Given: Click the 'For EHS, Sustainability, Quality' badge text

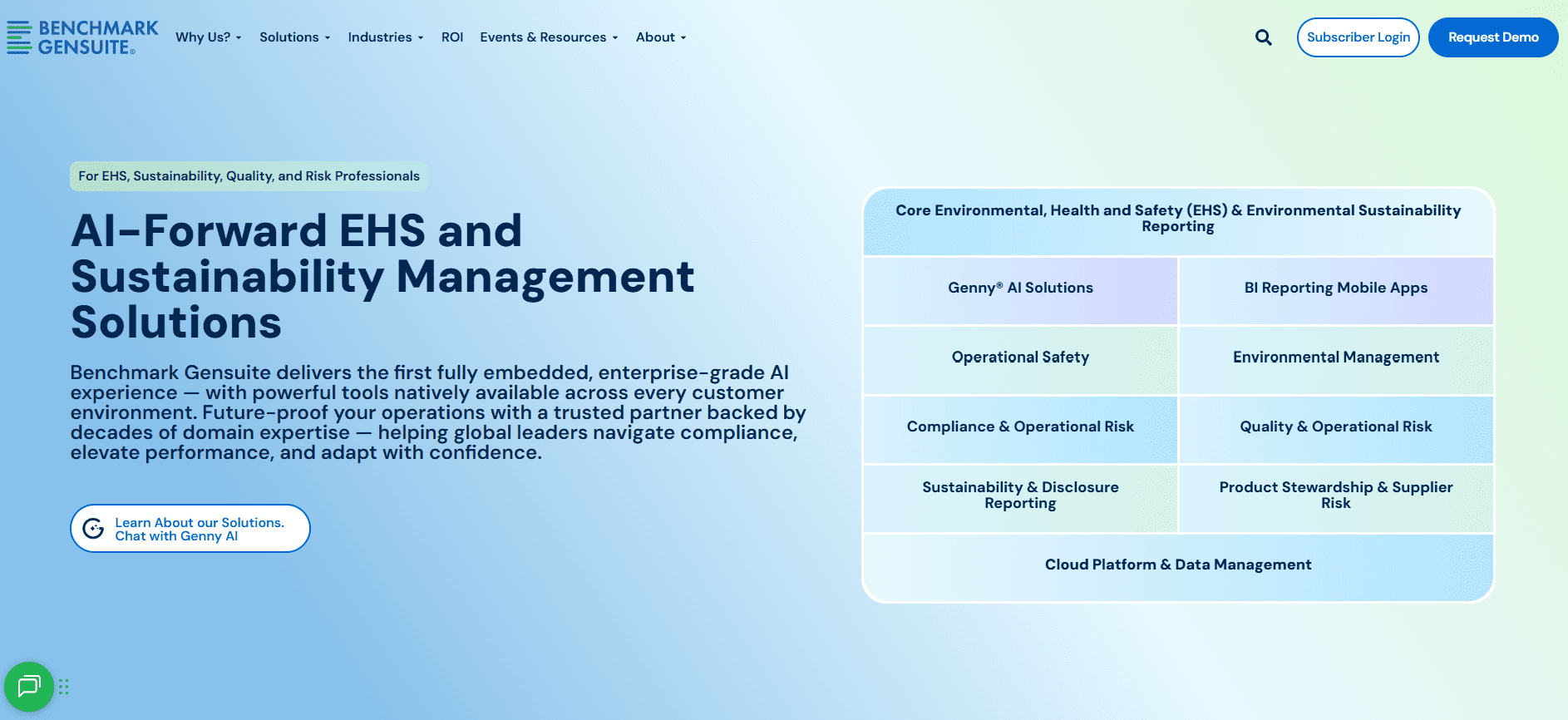Looking at the screenshot, I should pos(249,176).
